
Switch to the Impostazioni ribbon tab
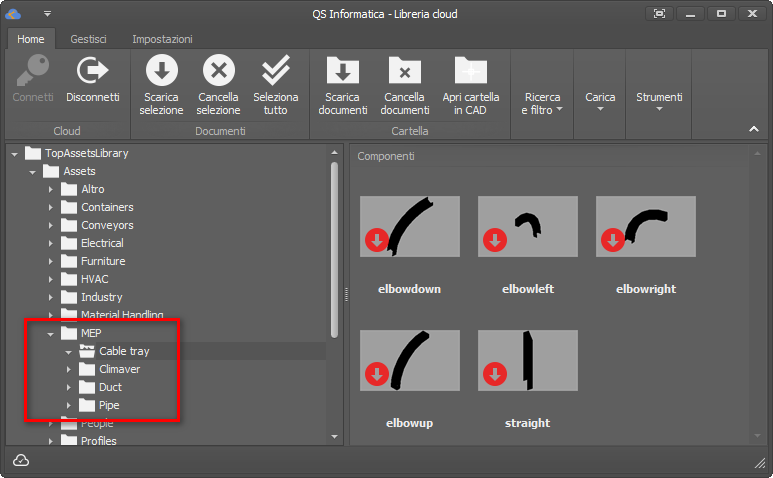click(x=162, y=39)
